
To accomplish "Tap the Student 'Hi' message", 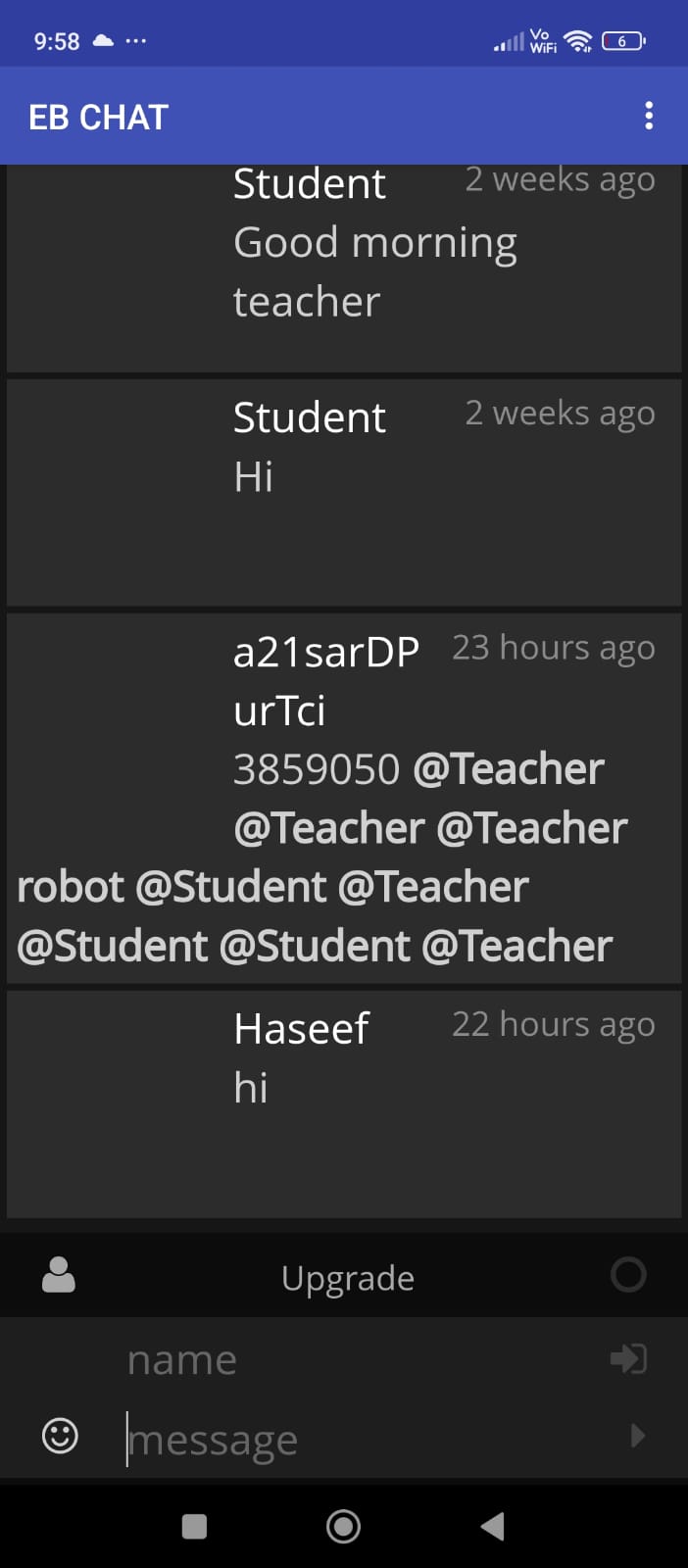I will point(253,477).
